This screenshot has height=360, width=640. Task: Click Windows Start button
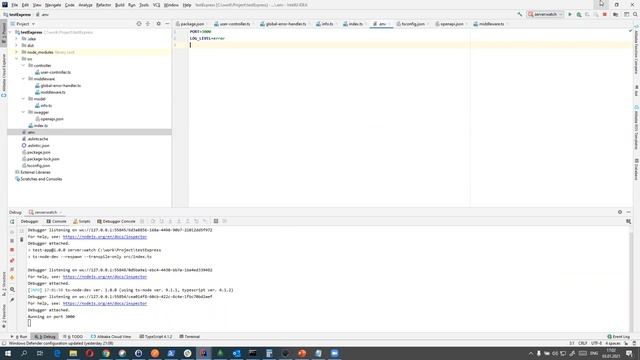pyautogui.click(x=8, y=353)
